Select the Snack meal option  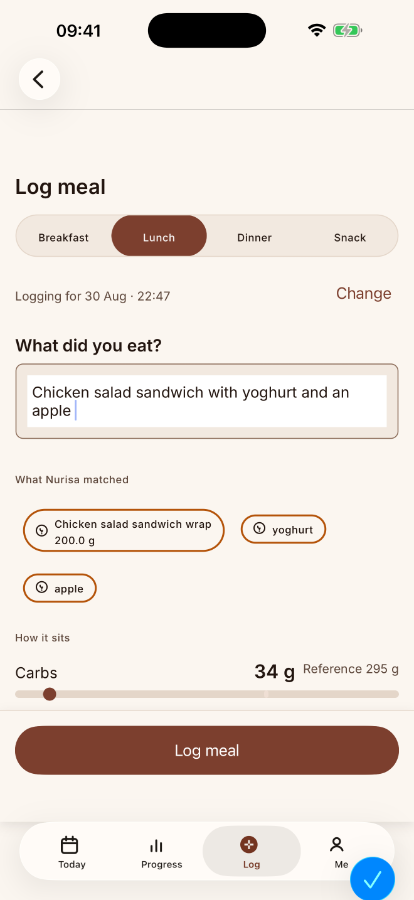(350, 237)
